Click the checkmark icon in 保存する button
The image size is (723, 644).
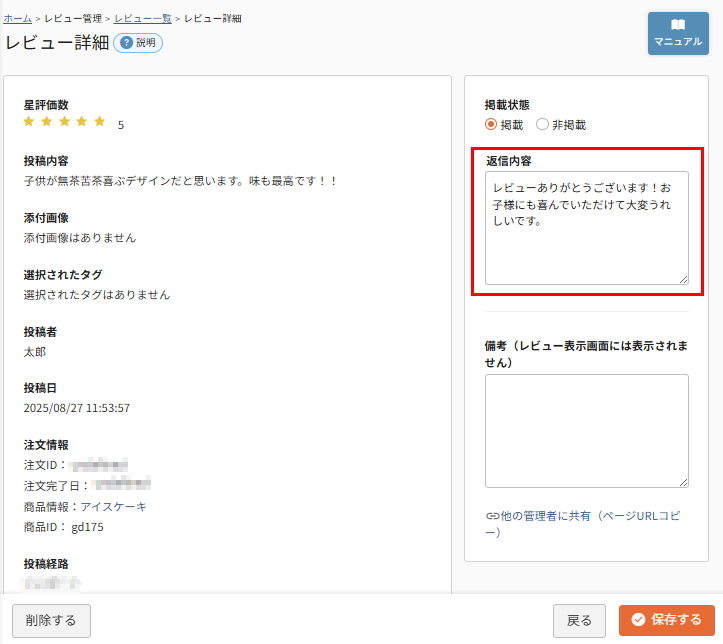638,620
